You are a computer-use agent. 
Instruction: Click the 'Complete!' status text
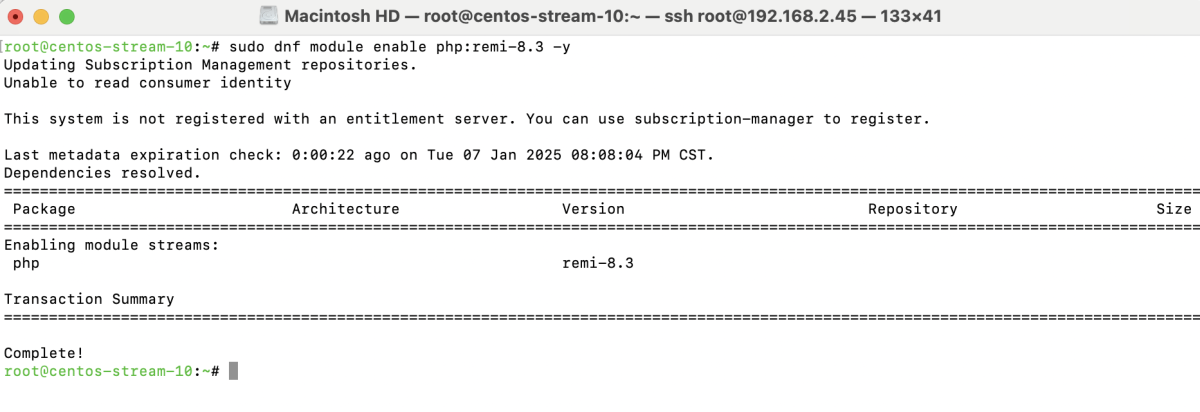tap(44, 353)
